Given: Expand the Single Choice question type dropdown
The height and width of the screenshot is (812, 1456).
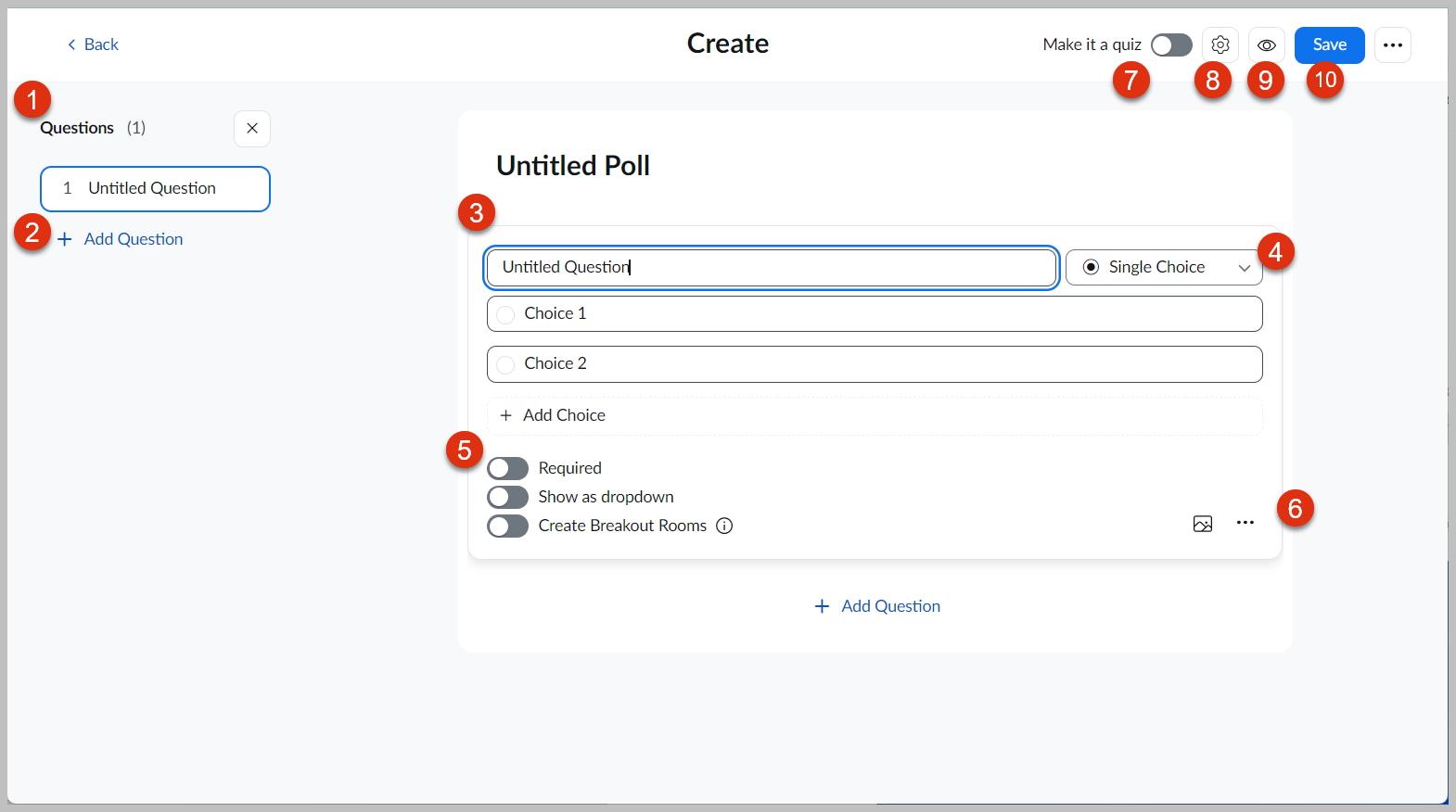Looking at the screenshot, I should (x=1163, y=267).
